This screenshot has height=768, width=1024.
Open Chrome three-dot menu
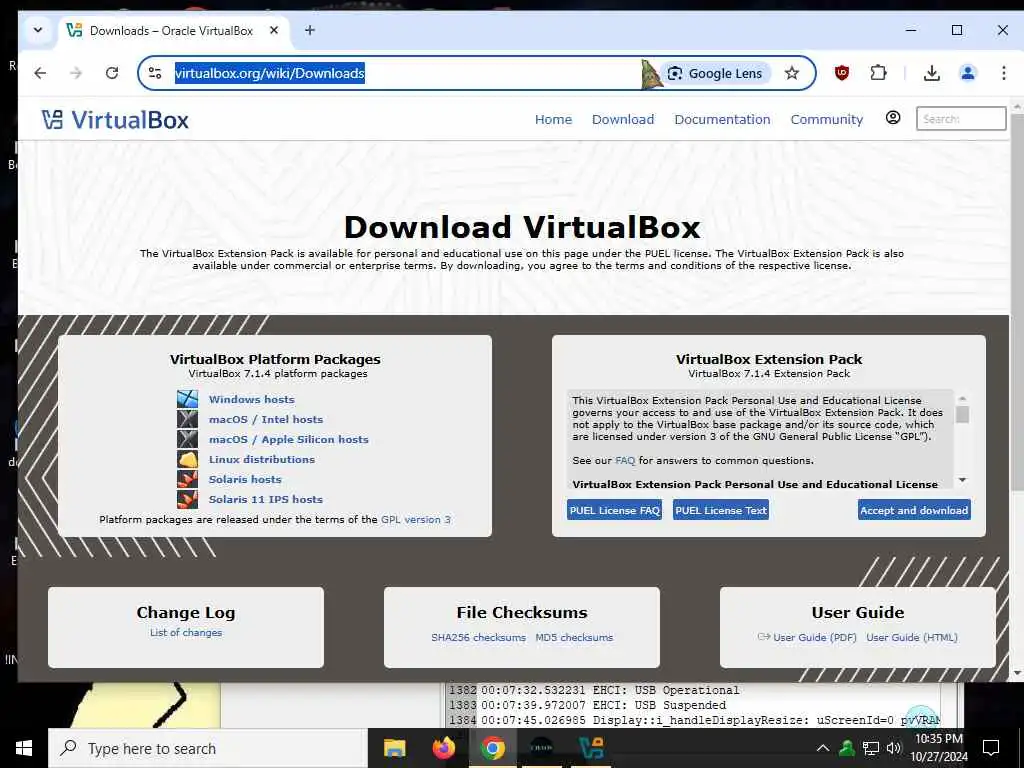[x=1004, y=73]
